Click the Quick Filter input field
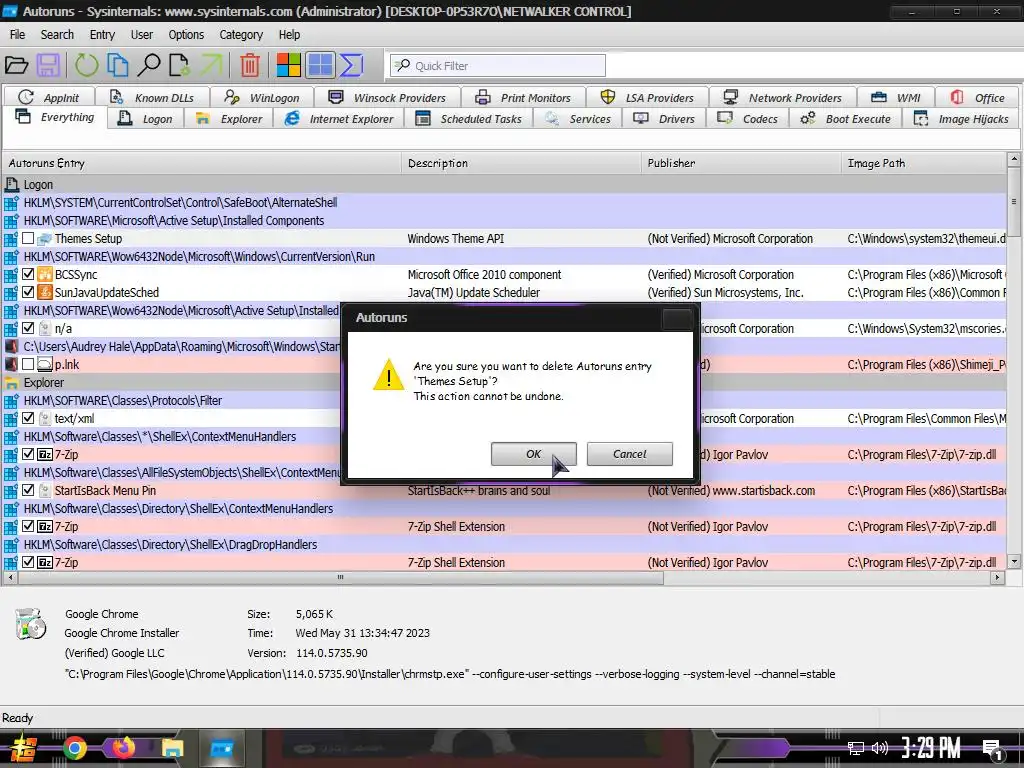This screenshot has height=768, width=1024. (x=498, y=65)
